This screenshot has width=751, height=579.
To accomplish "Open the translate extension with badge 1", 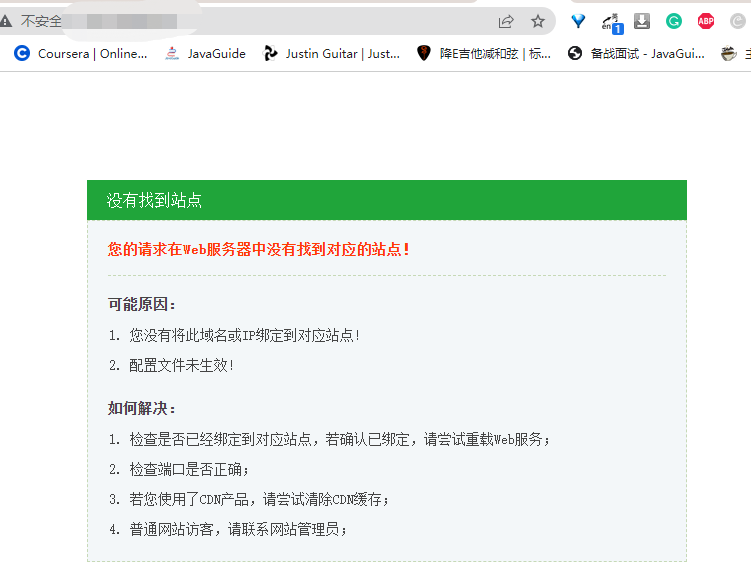I will point(612,23).
